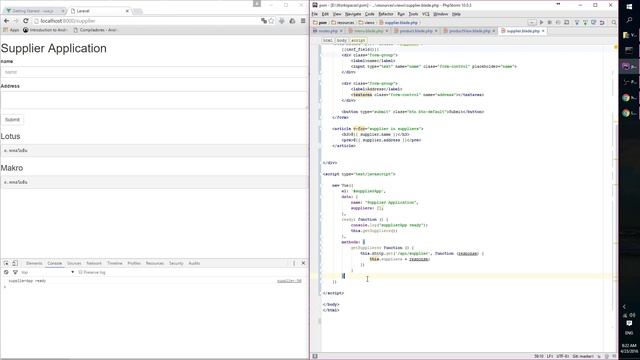Viewport: 640px width, 360px height.
Task: Switch to the Sources DevTools tab
Action: (x=74, y=263)
